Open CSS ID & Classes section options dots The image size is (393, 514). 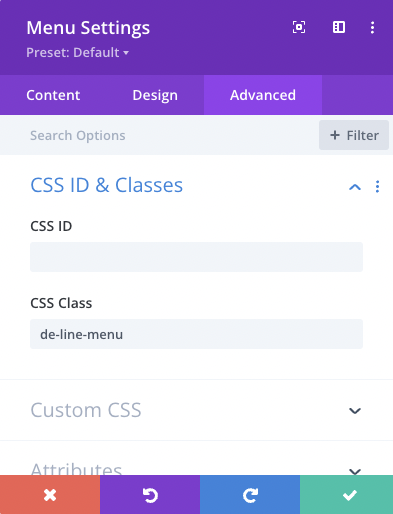pos(377,187)
